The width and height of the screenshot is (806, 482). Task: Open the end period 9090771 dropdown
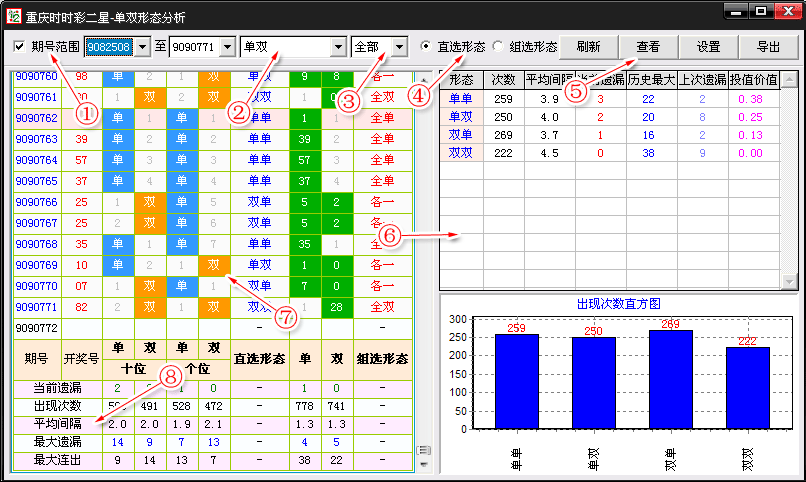[x=226, y=47]
